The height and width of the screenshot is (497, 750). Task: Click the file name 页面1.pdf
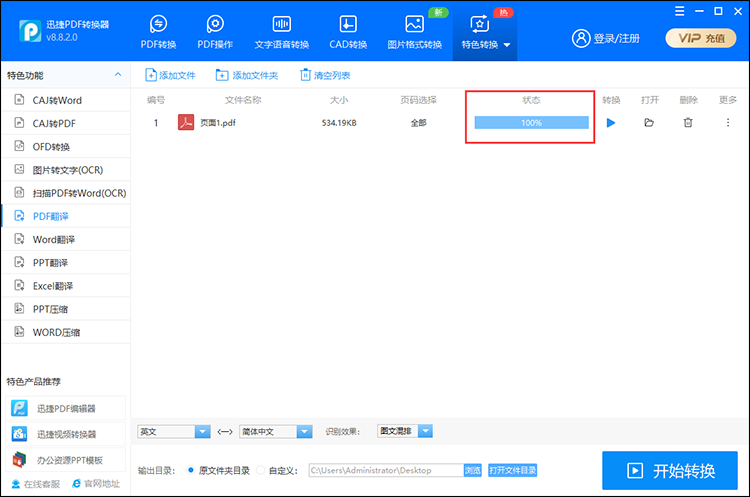218,123
